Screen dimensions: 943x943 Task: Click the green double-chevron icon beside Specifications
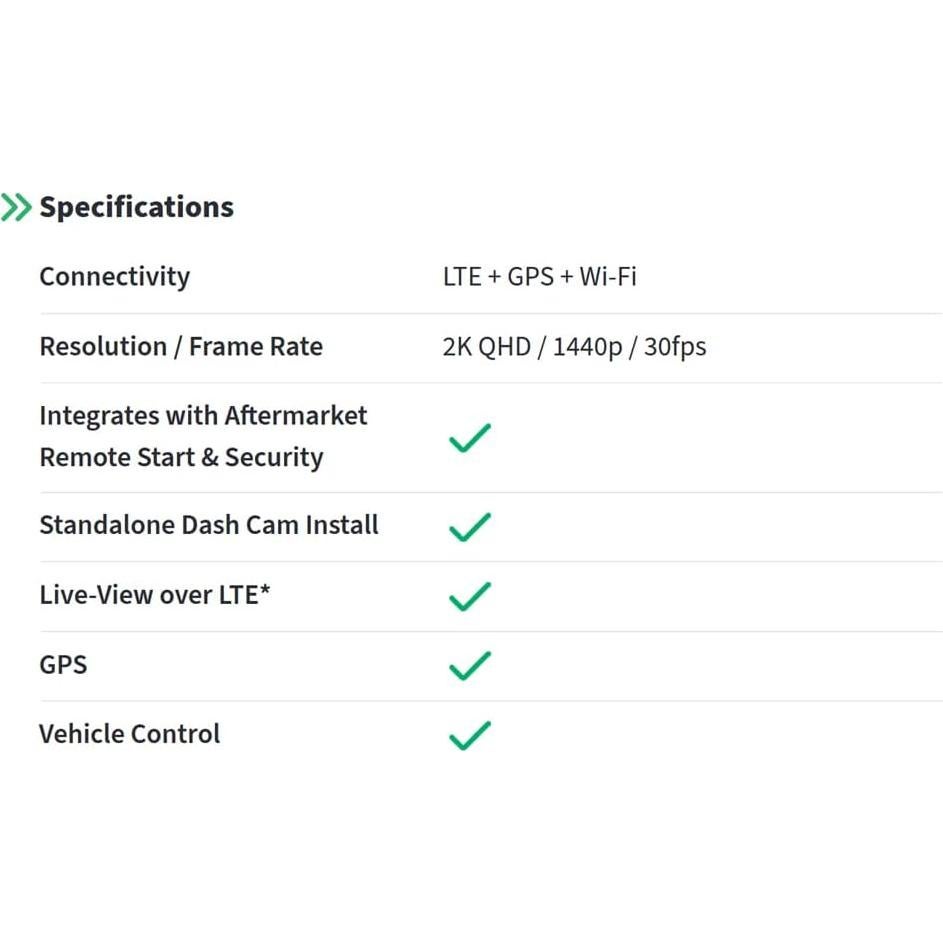(x=16, y=208)
